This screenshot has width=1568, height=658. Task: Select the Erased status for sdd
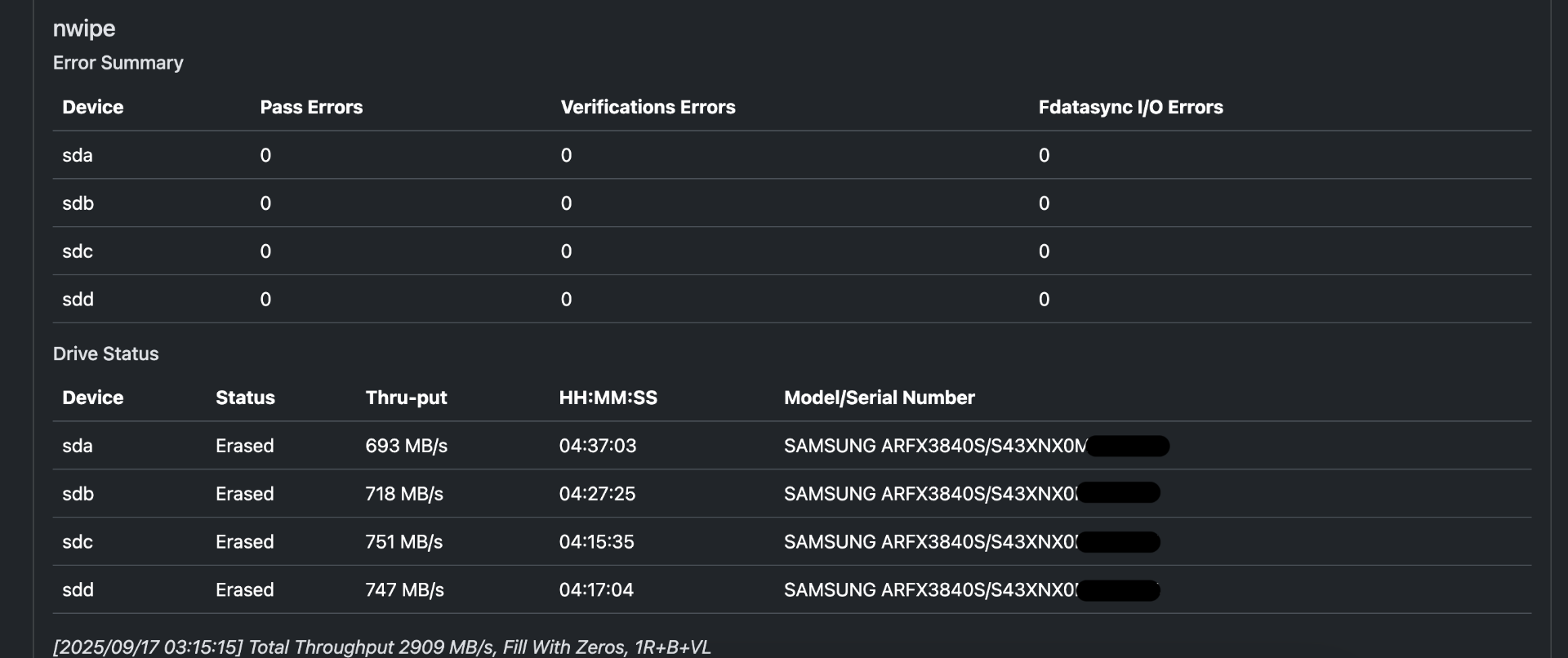click(x=244, y=590)
